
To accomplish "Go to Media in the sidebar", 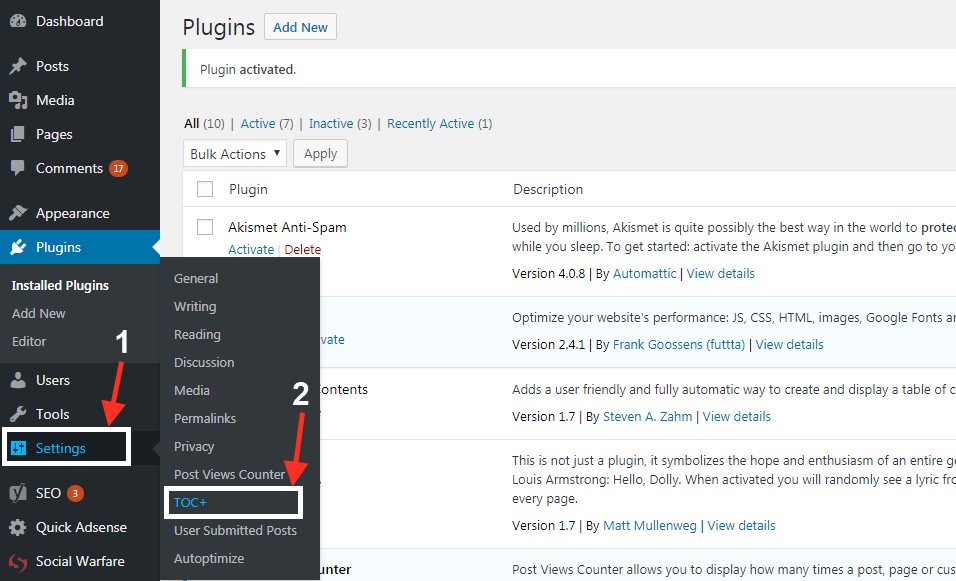I will point(55,100).
